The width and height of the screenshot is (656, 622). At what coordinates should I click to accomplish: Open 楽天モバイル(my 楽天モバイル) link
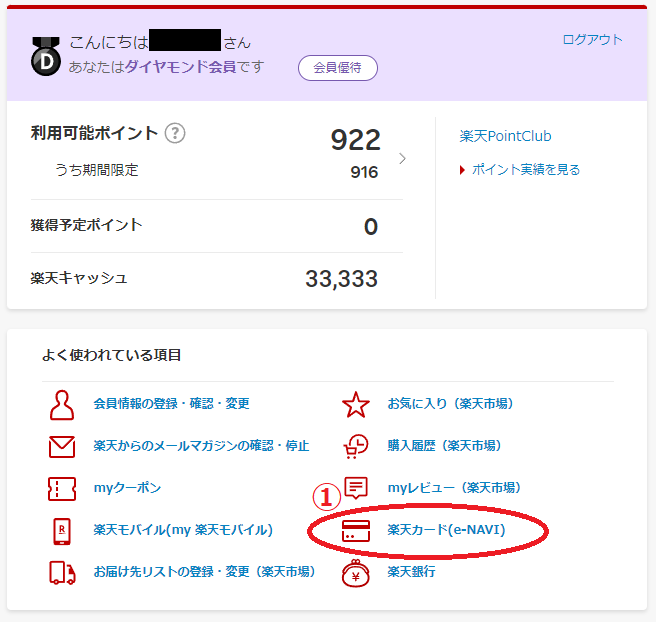183,530
